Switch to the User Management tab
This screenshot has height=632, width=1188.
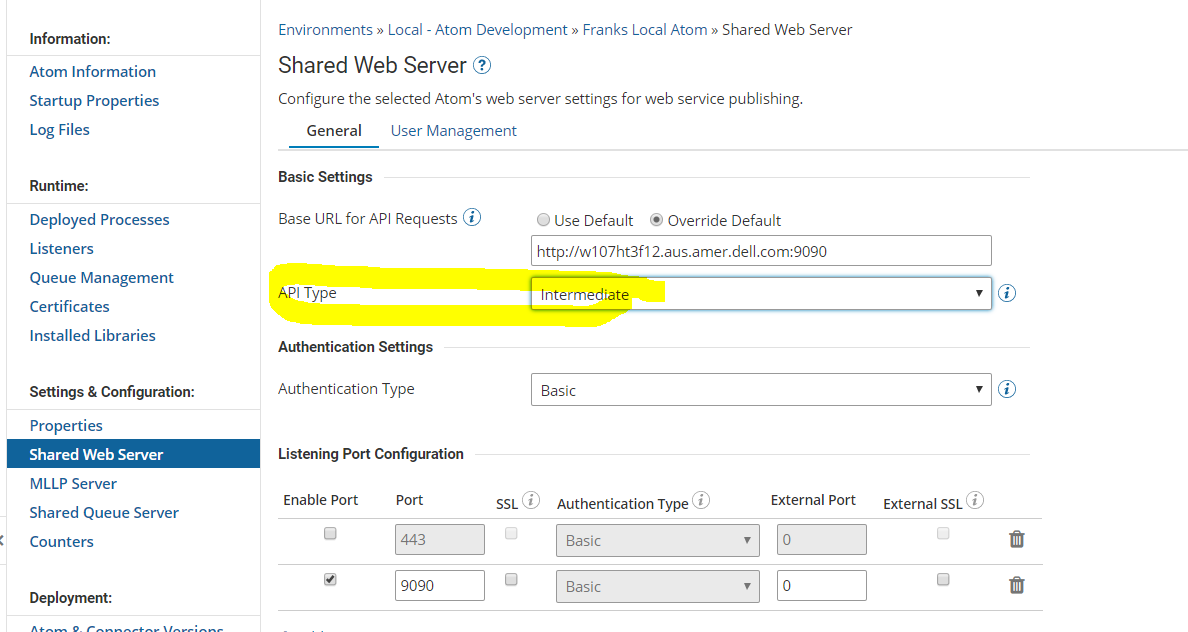(x=453, y=130)
